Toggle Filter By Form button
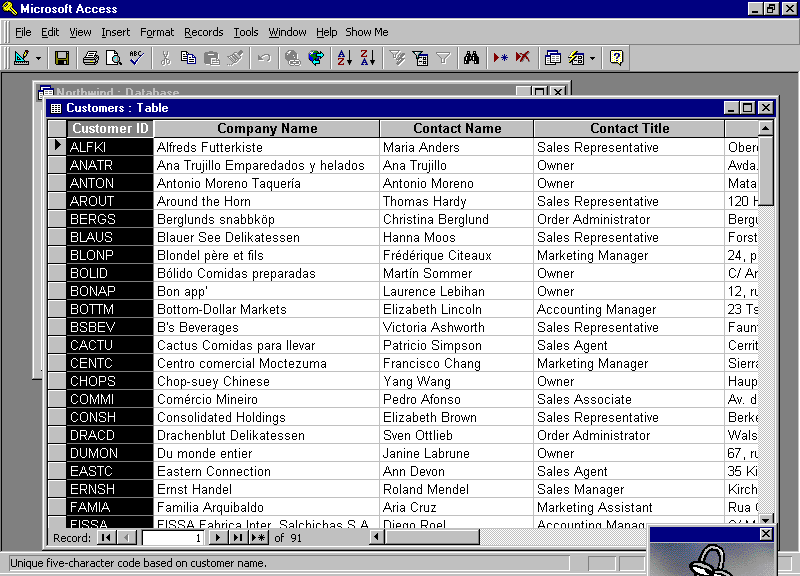Screen dimensions: 800x576 pos(420,58)
